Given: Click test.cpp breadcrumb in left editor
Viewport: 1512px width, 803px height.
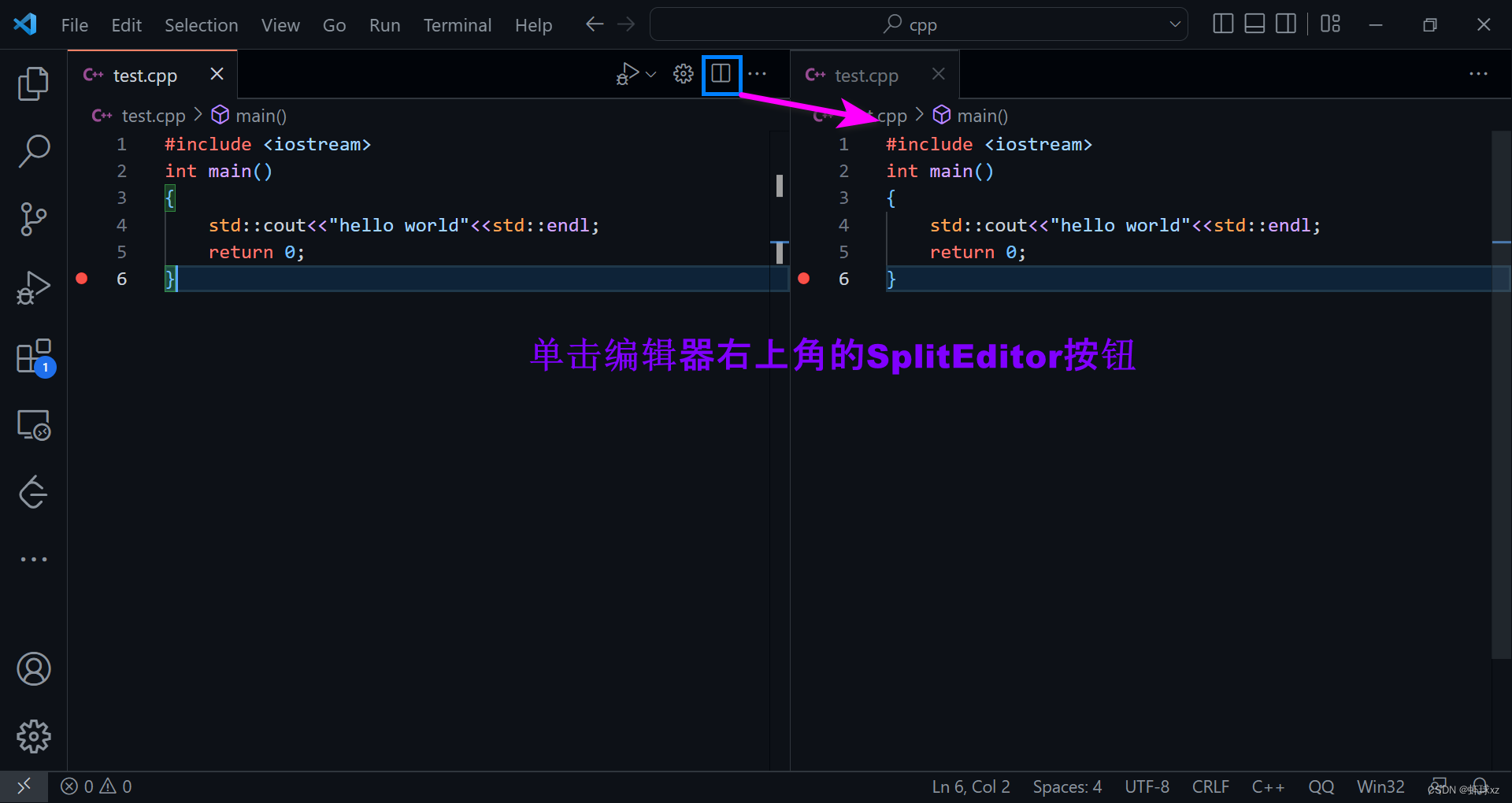Looking at the screenshot, I should point(153,116).
